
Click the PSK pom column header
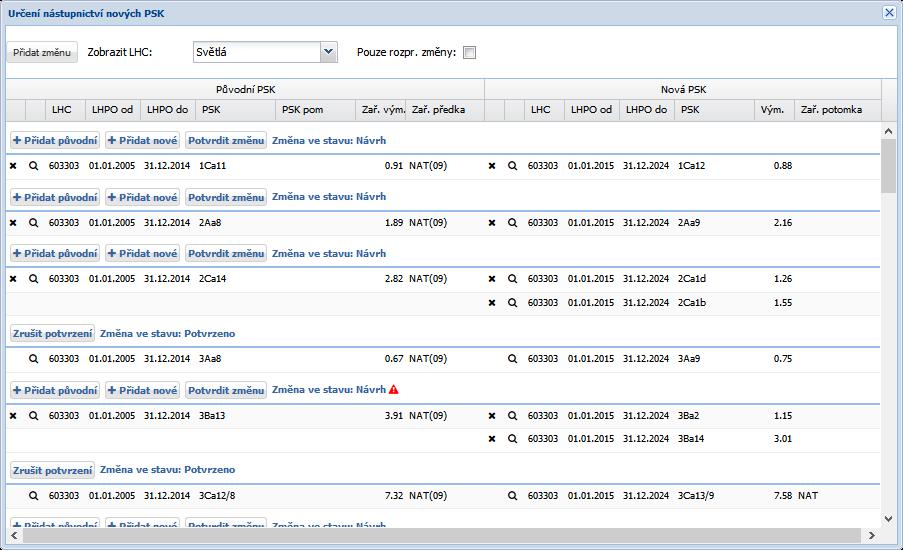(316, 110)
